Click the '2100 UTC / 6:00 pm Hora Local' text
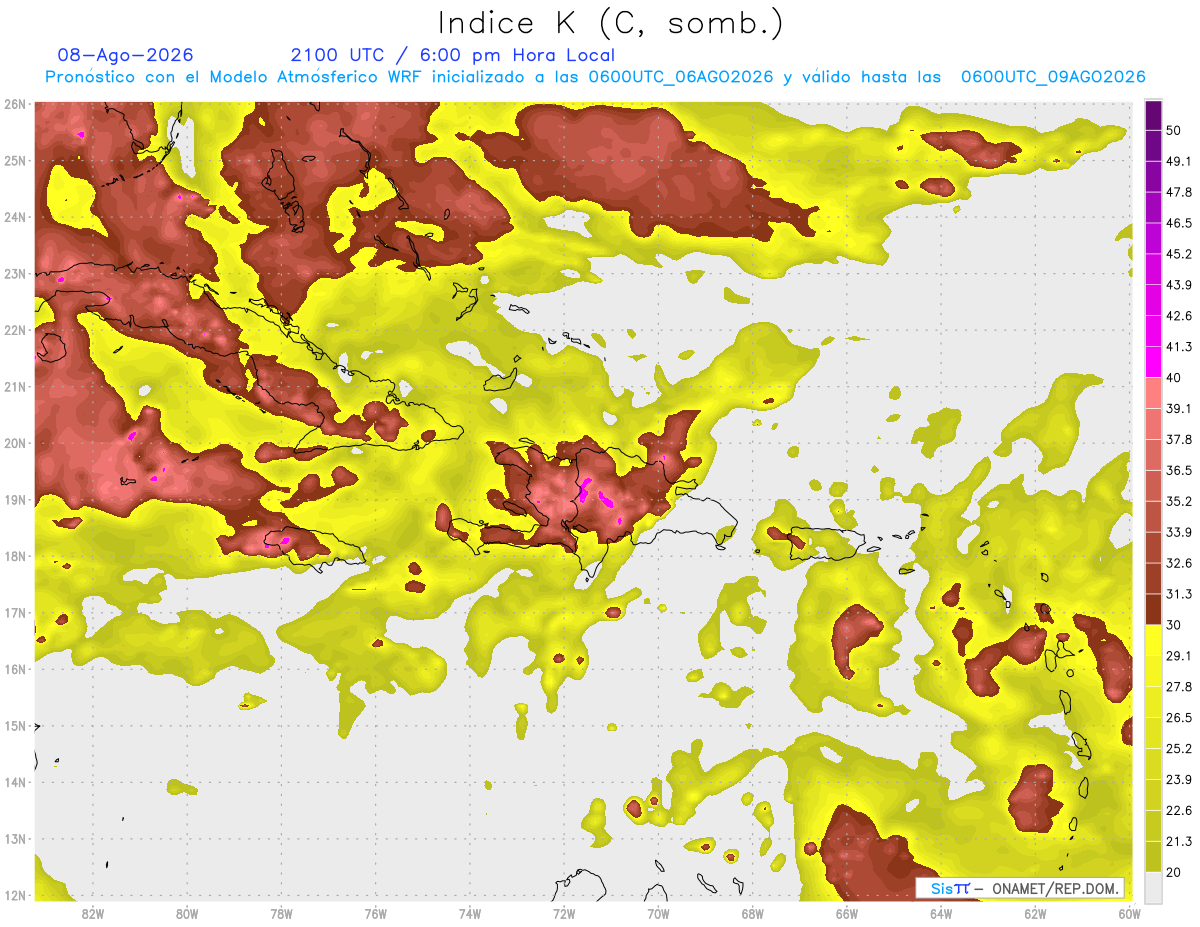 (452, 55)
